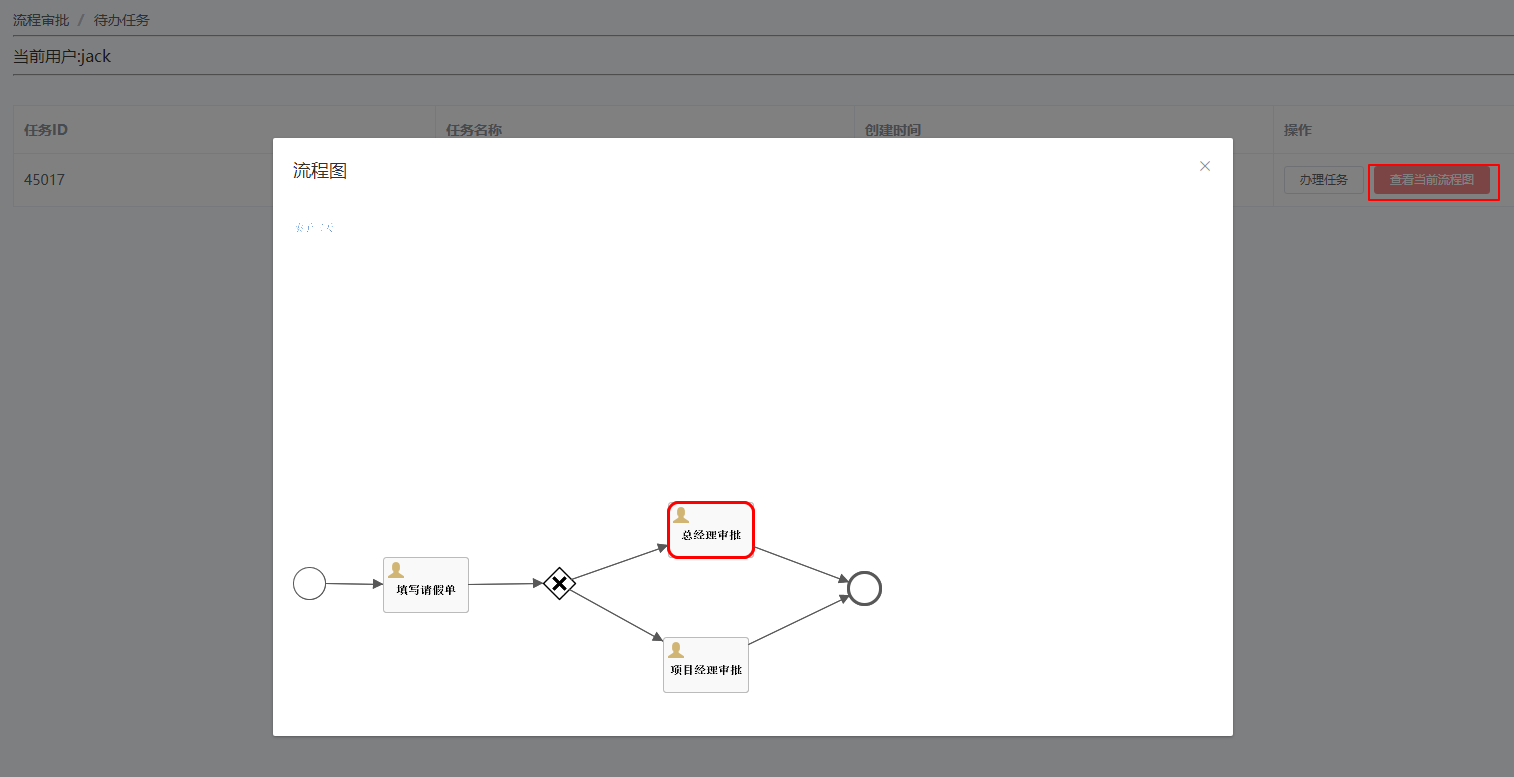1514x777 pixels.
Task: Select the highlighted 总经理审批 task node
Action: [x=710, y=530]
